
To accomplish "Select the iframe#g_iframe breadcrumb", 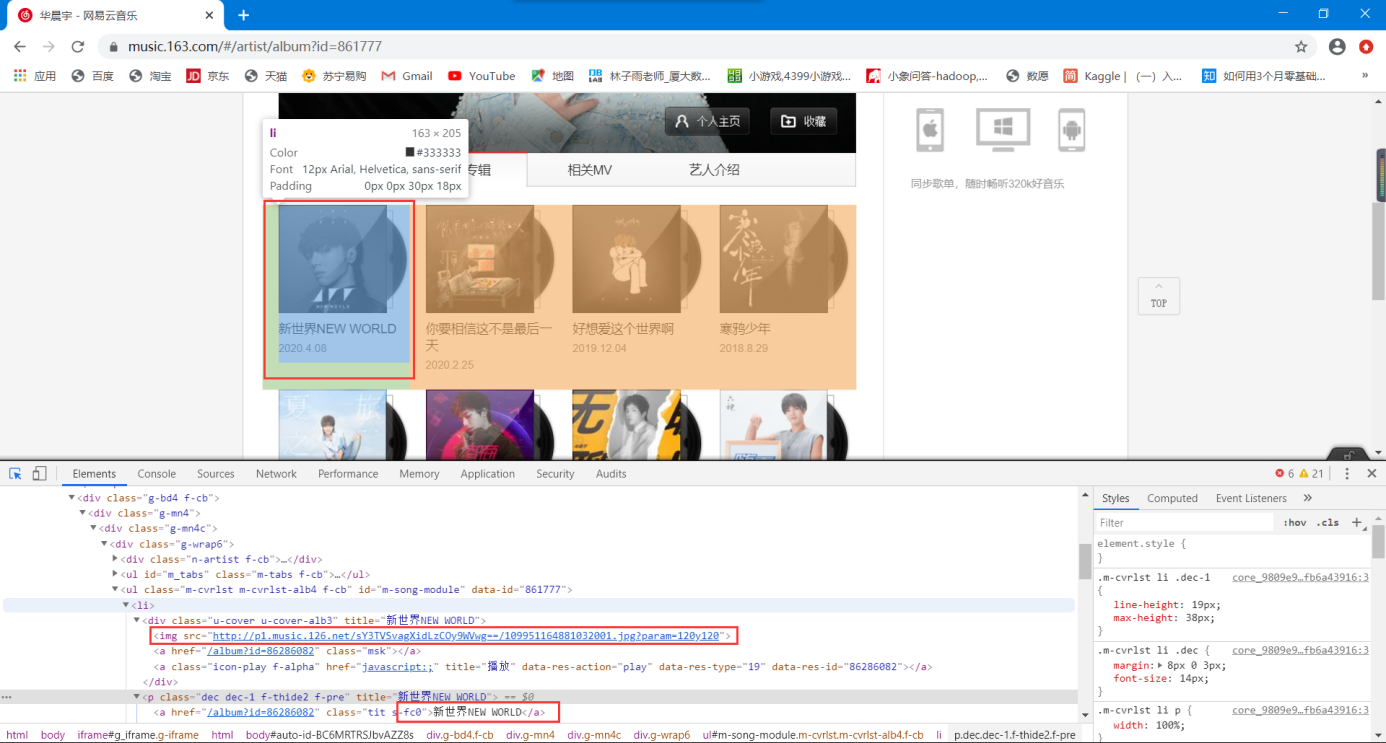I will pos(140,735).
